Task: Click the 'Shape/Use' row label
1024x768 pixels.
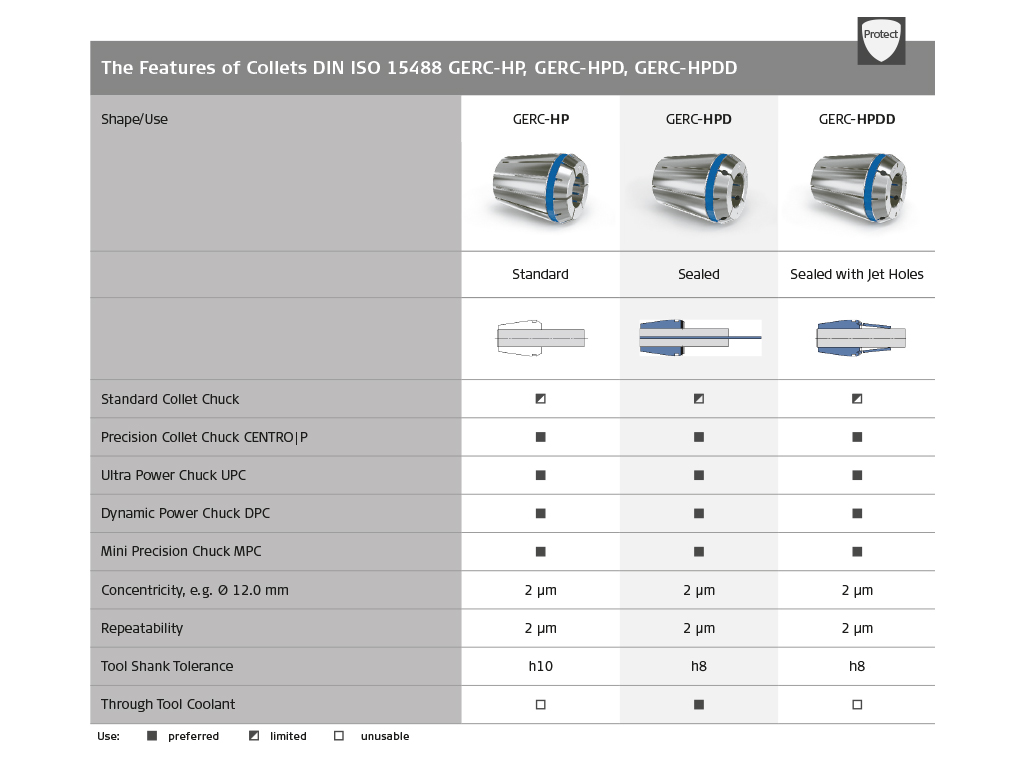Action: pos(135,120)
